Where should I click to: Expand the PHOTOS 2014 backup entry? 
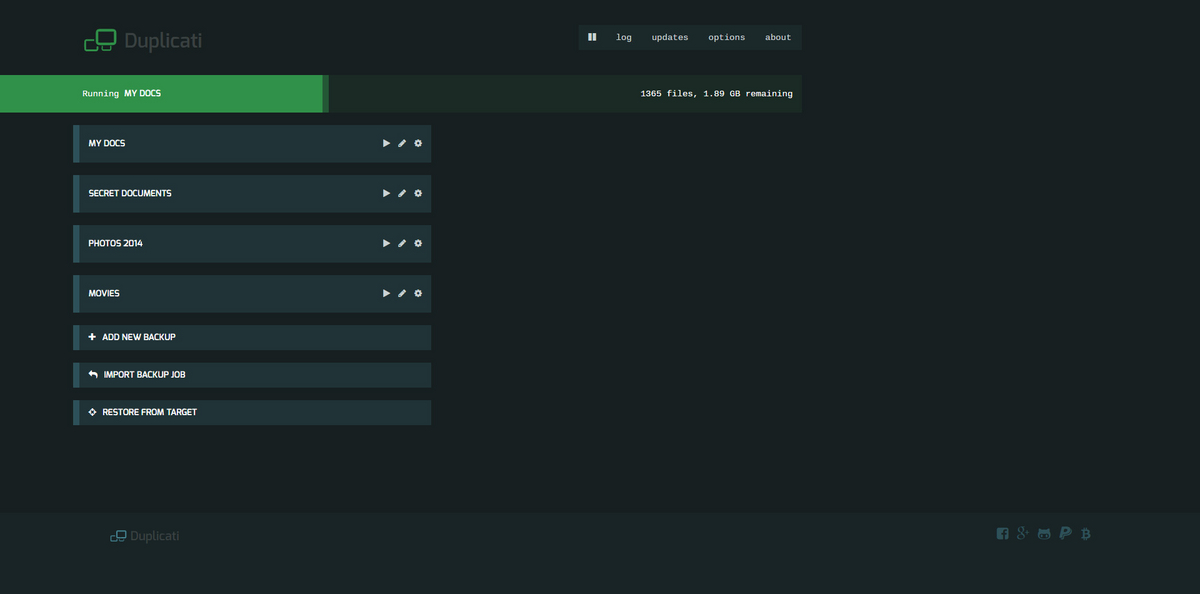(116, 243)
